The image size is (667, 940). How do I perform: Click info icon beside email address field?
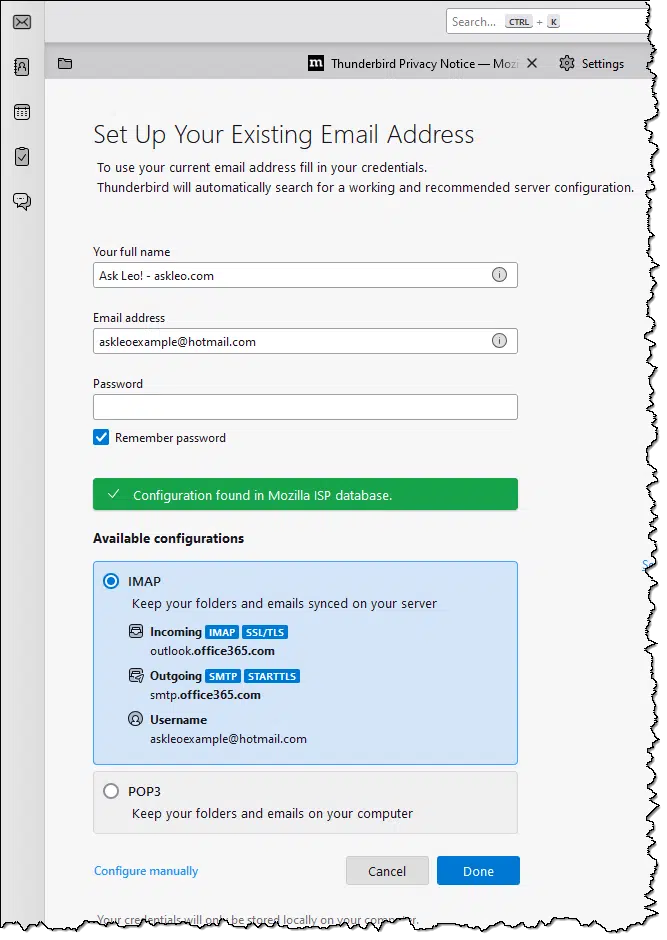click(499, 341)
